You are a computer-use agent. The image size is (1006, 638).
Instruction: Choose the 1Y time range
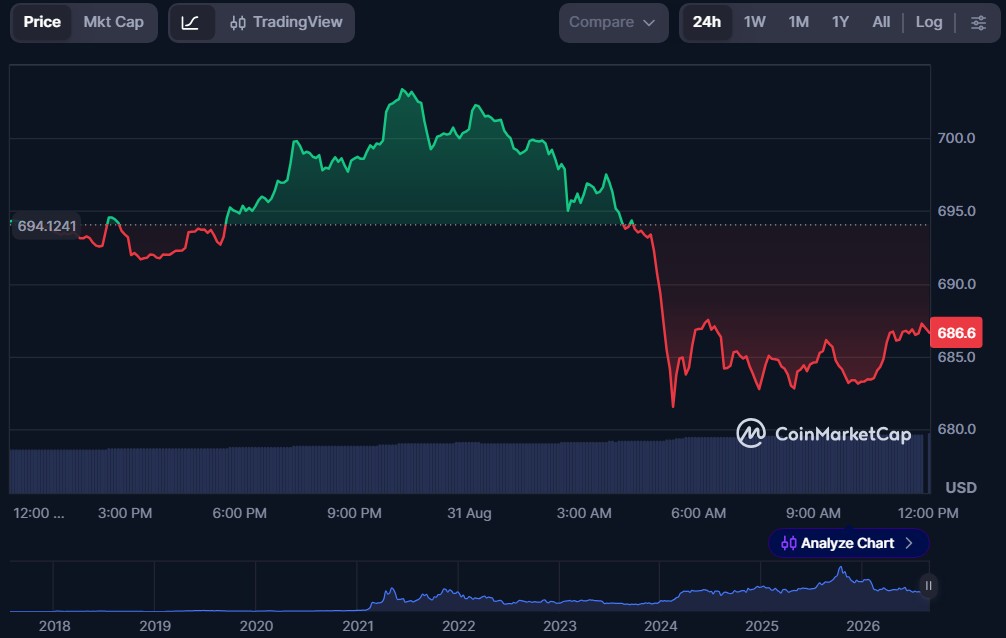click(x=840, y=22)
